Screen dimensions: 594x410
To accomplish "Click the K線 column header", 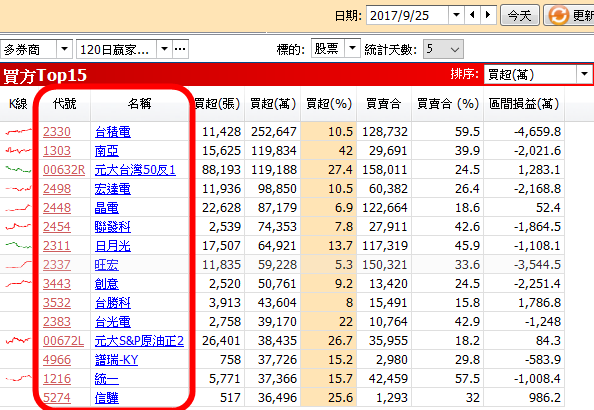I will pyautogui.click(x=18, y=103).
